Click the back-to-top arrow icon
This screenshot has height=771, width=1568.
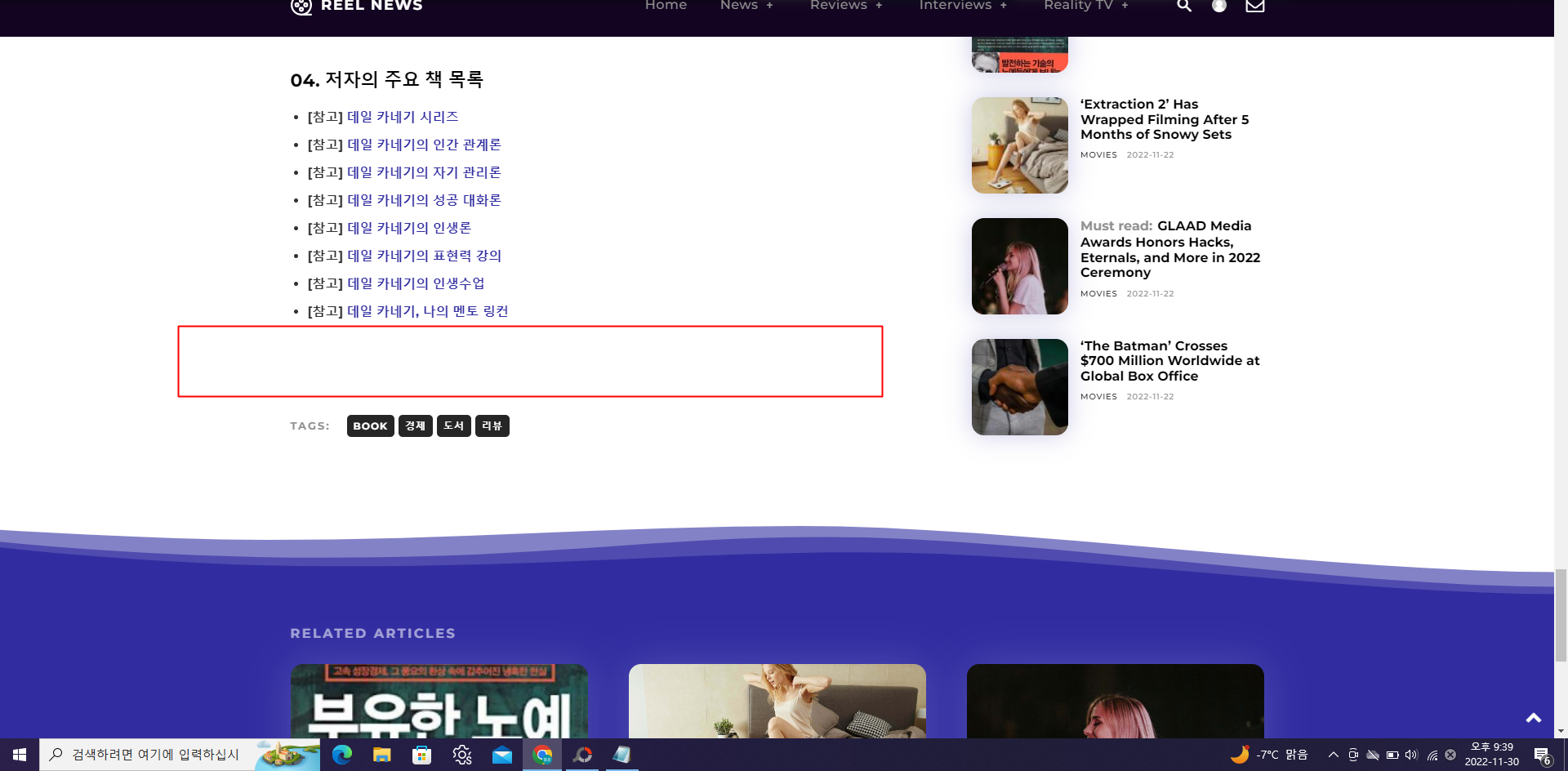tap(1534, 718)
